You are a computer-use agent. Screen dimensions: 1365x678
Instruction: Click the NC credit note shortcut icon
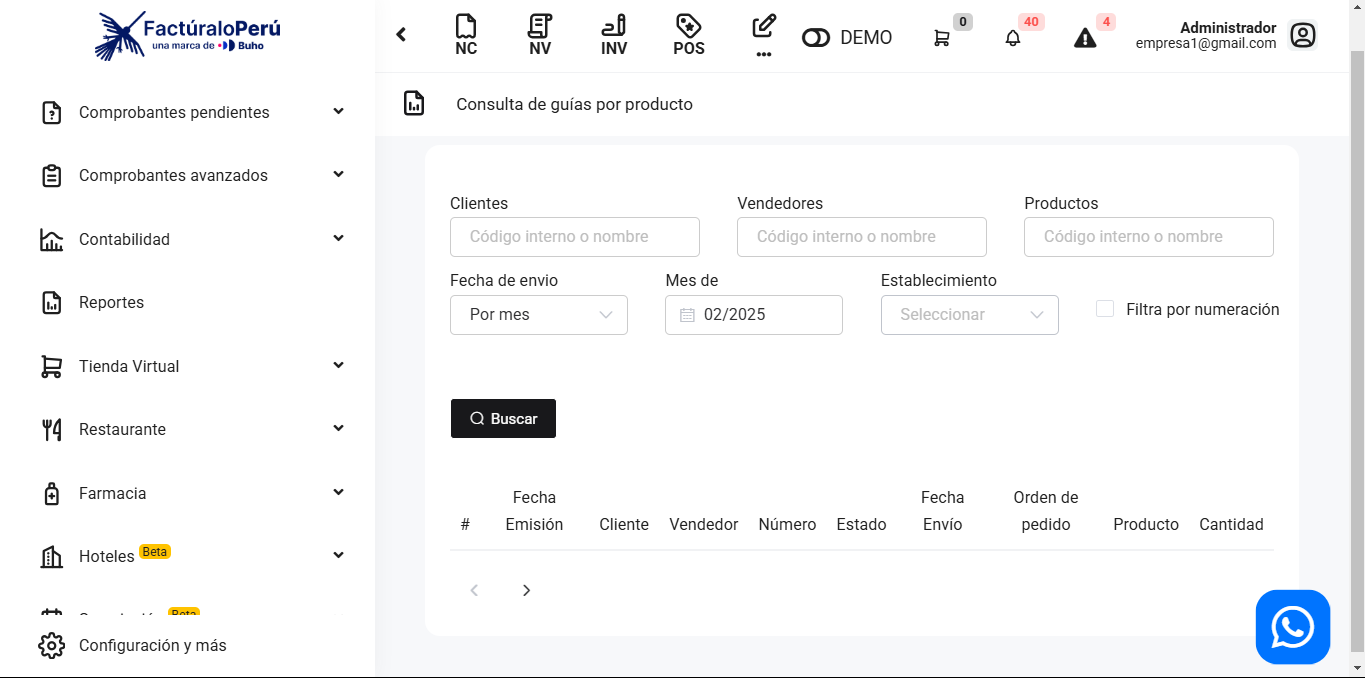(465, 36)
